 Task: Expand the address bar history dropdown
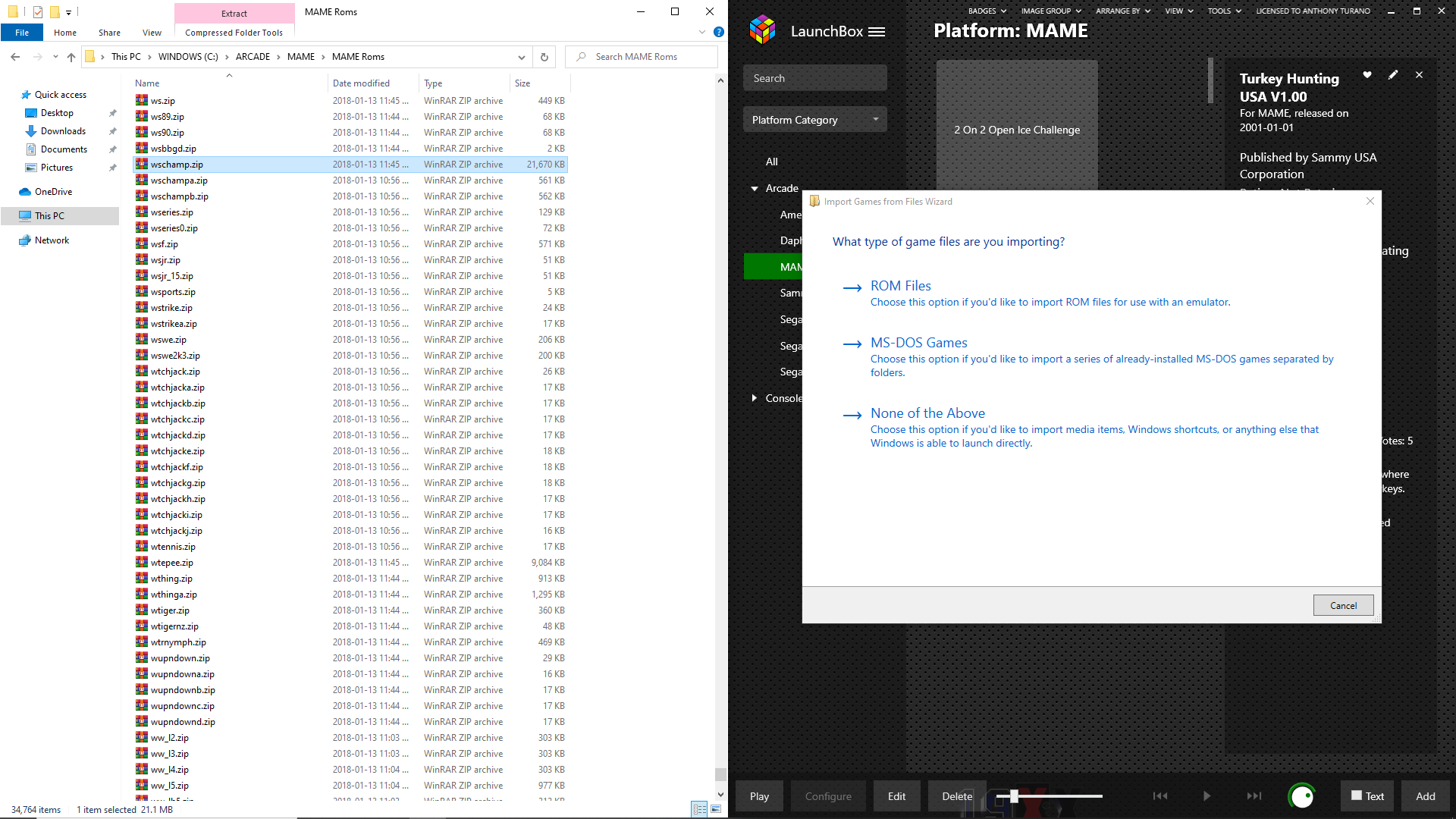[522, 57]
